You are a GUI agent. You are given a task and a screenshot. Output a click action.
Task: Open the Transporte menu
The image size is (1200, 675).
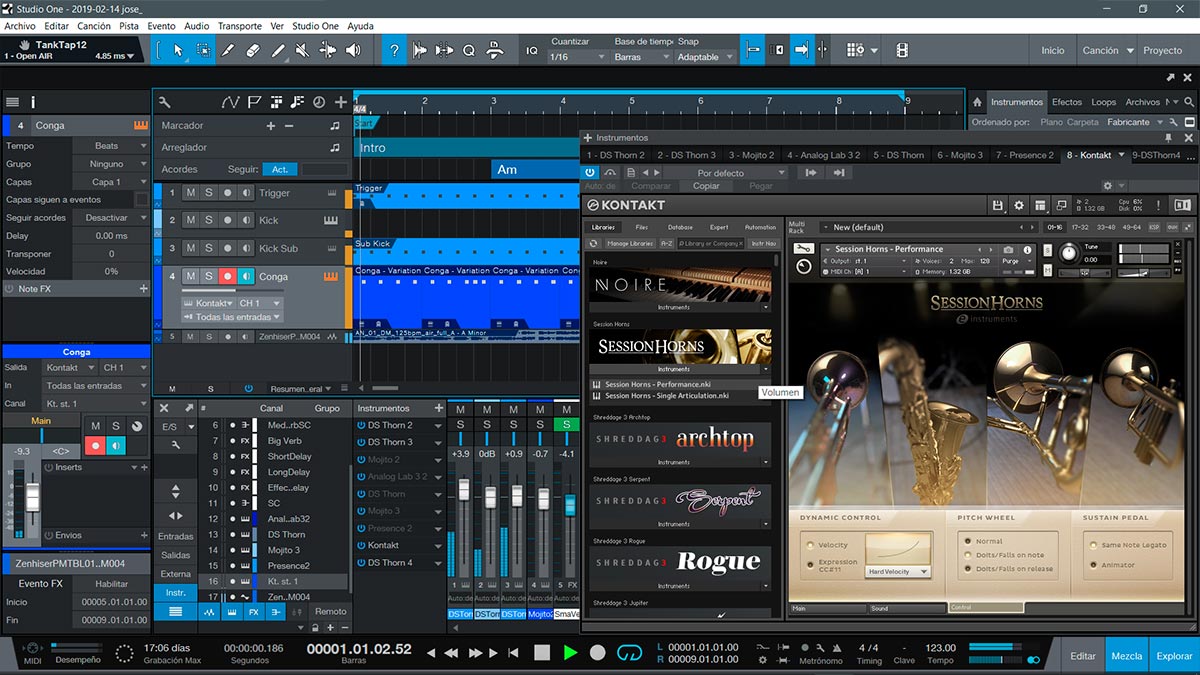pos(240,26)
